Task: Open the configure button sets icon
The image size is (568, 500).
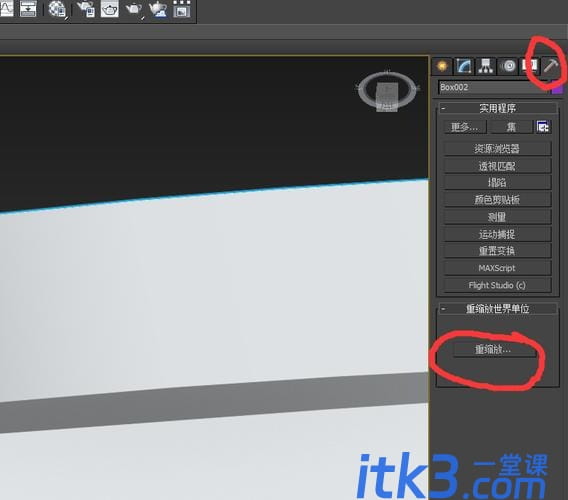Action: [x=543, y=127]
